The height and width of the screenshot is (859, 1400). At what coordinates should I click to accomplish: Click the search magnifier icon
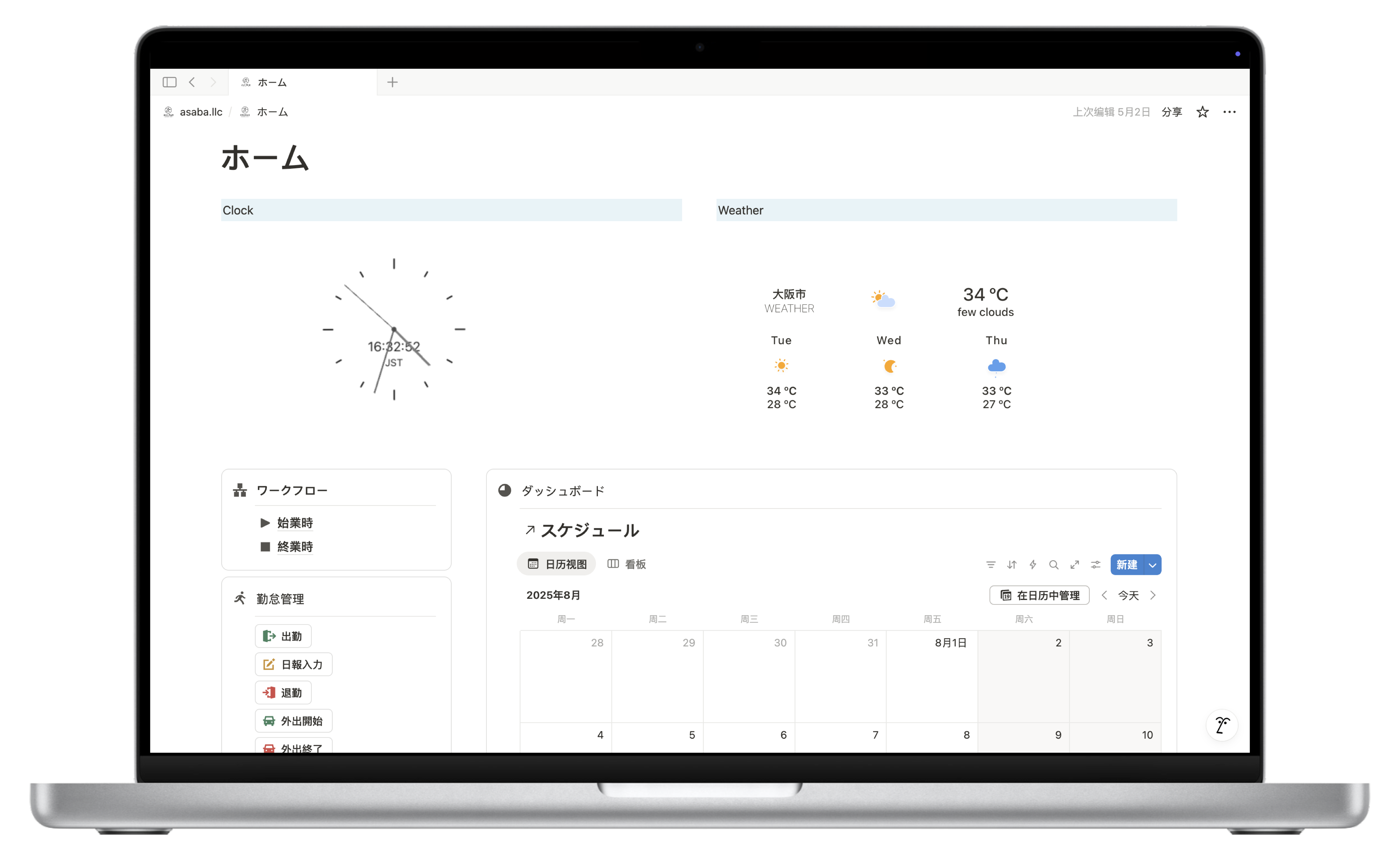1054,565
